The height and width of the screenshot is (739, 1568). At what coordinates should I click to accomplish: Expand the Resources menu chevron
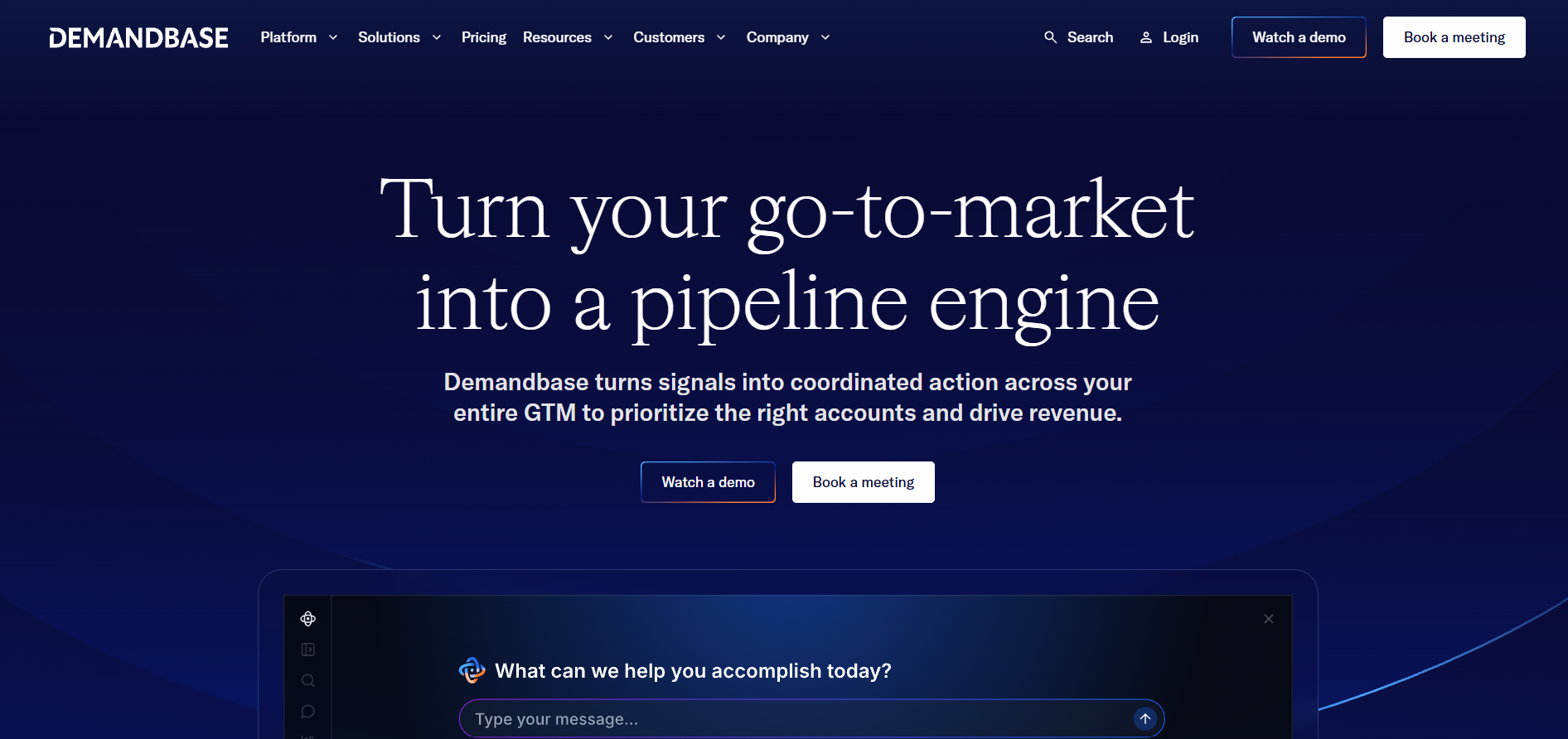pyautogui.click(x=608, y=37)
